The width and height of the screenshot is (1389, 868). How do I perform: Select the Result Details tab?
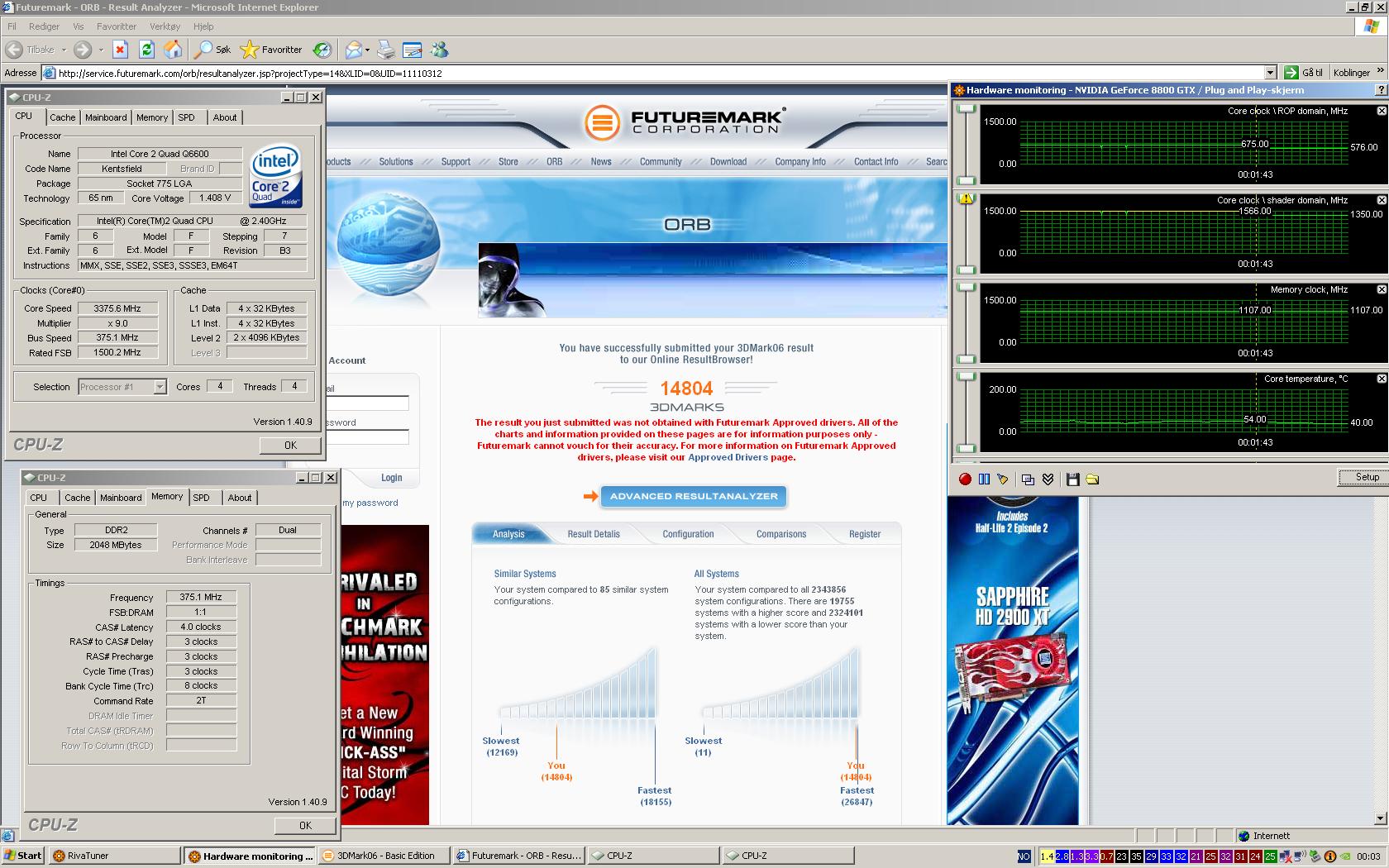(x=594, y=534)
